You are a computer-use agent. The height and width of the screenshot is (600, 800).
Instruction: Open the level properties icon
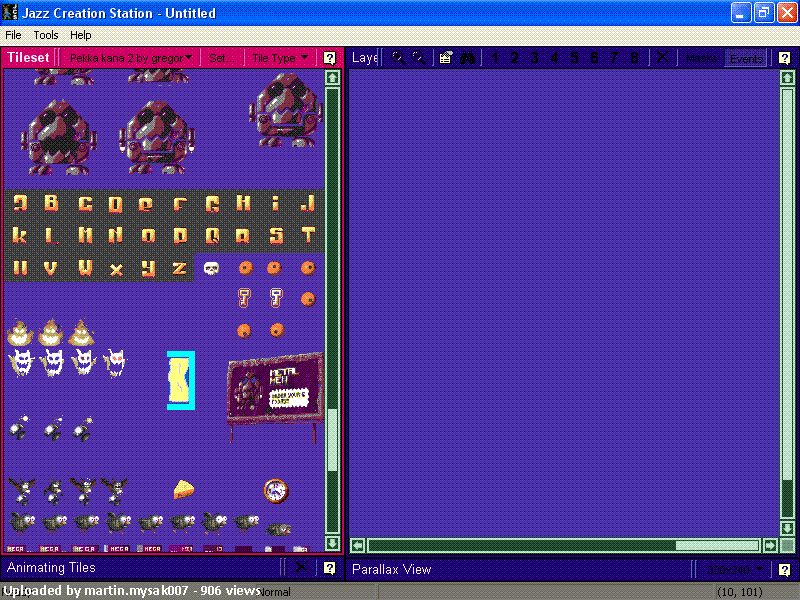(x=445, y=58)
